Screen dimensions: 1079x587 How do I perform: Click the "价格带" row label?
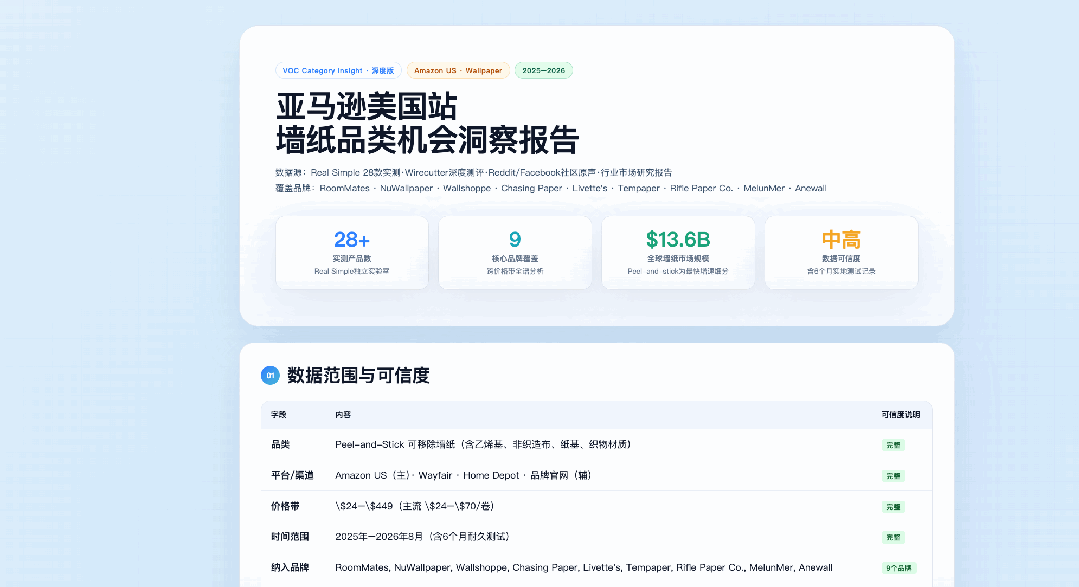tap(285, 506)
